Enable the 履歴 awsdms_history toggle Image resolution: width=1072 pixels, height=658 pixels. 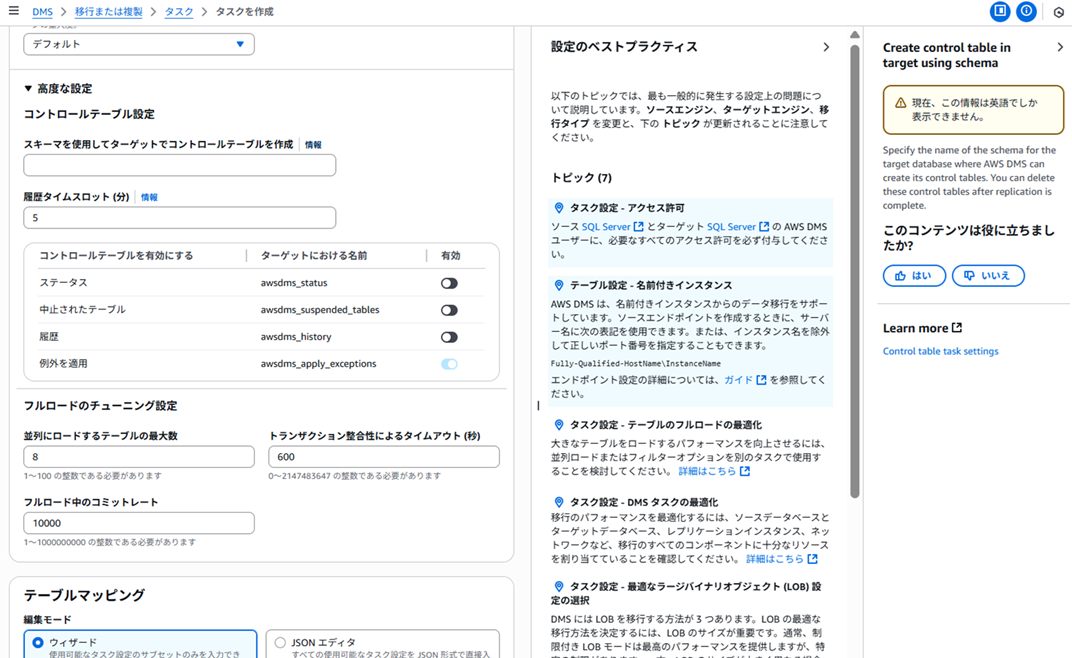pyautogui.click(x=449, y=337)
